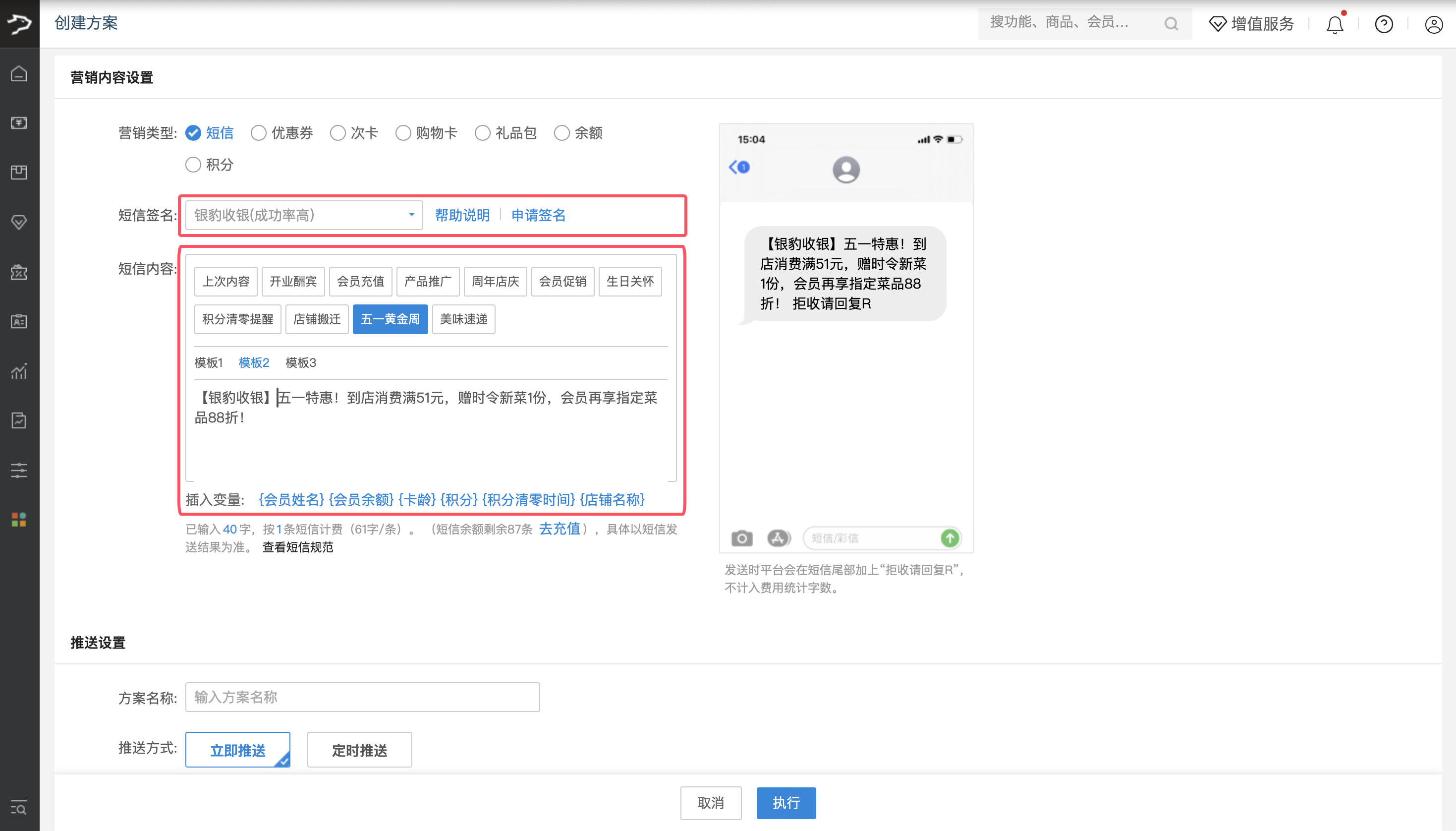Expand the 短信签名 dropdown
Image resolution: width=1456 pixels, height=831 pixels.
(303, 215)
